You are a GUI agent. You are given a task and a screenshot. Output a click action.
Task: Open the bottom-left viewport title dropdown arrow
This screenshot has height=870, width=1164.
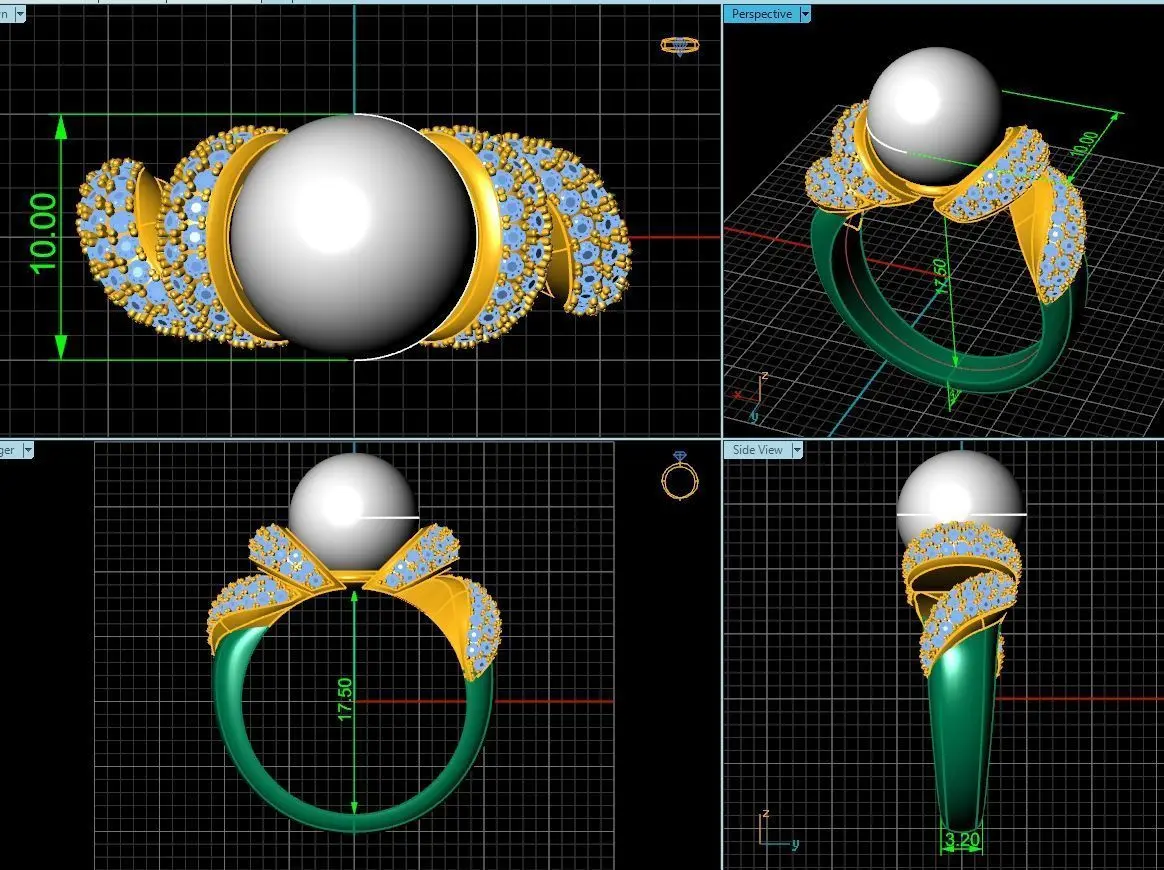(27, 450)
